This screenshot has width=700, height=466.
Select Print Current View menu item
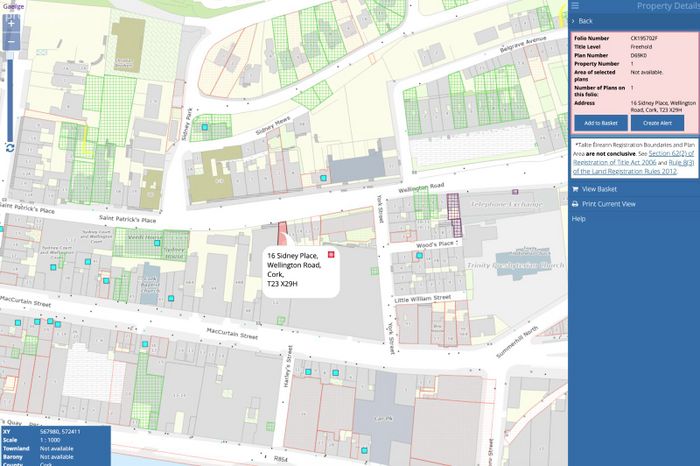coord(608,204)
